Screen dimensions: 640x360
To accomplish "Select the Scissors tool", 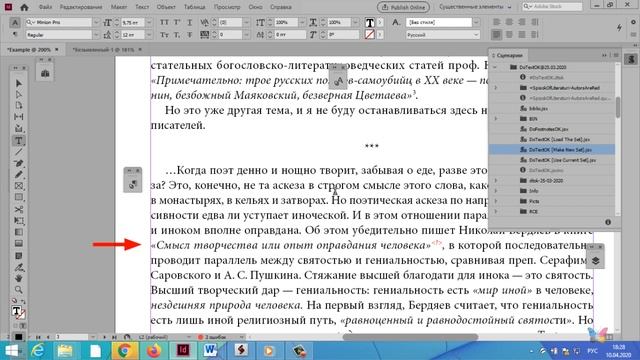I will pyautogui.click(x=19, y=209).
